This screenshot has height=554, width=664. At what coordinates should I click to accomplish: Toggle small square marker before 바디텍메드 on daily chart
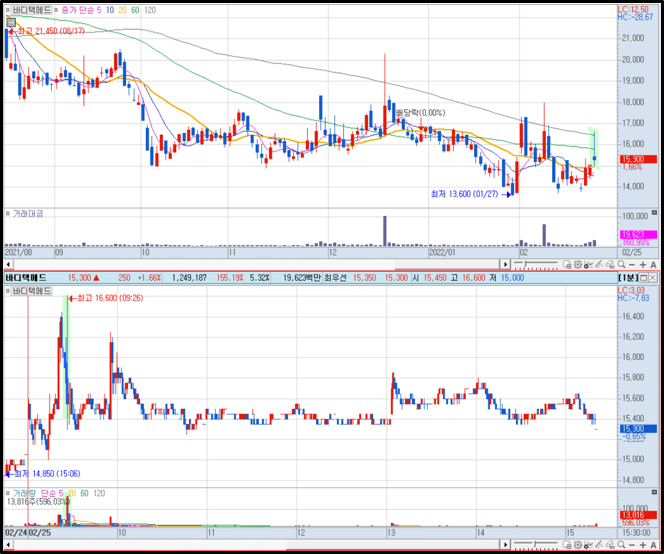(x=8, y=10)
